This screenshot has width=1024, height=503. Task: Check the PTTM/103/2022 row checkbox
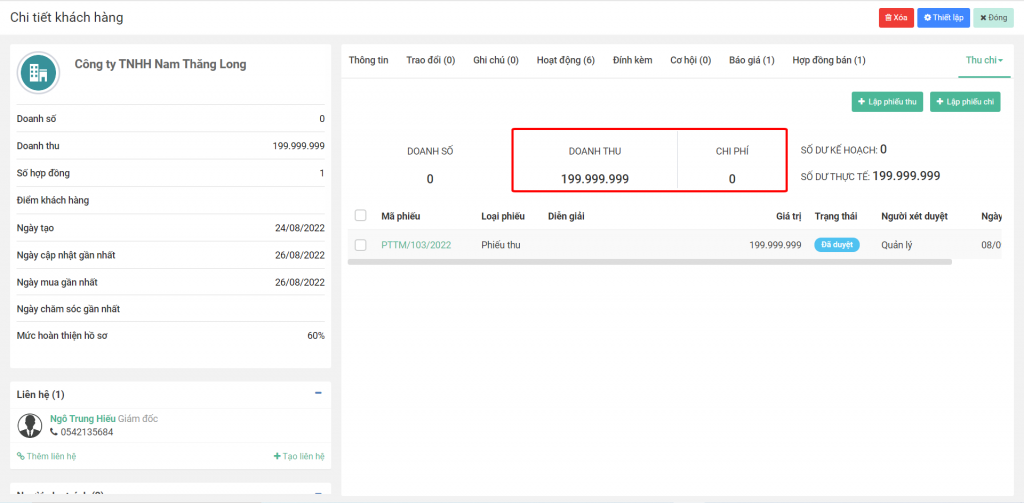point(361,245)
